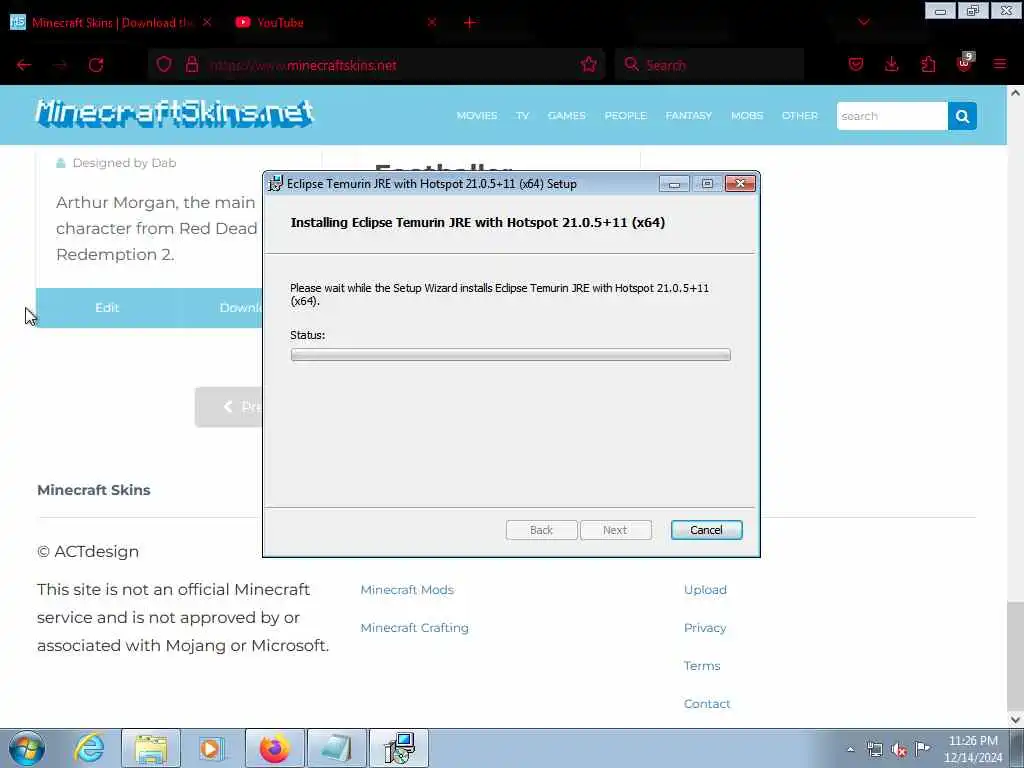Click the Firefox back arrow button

[24, 65]
